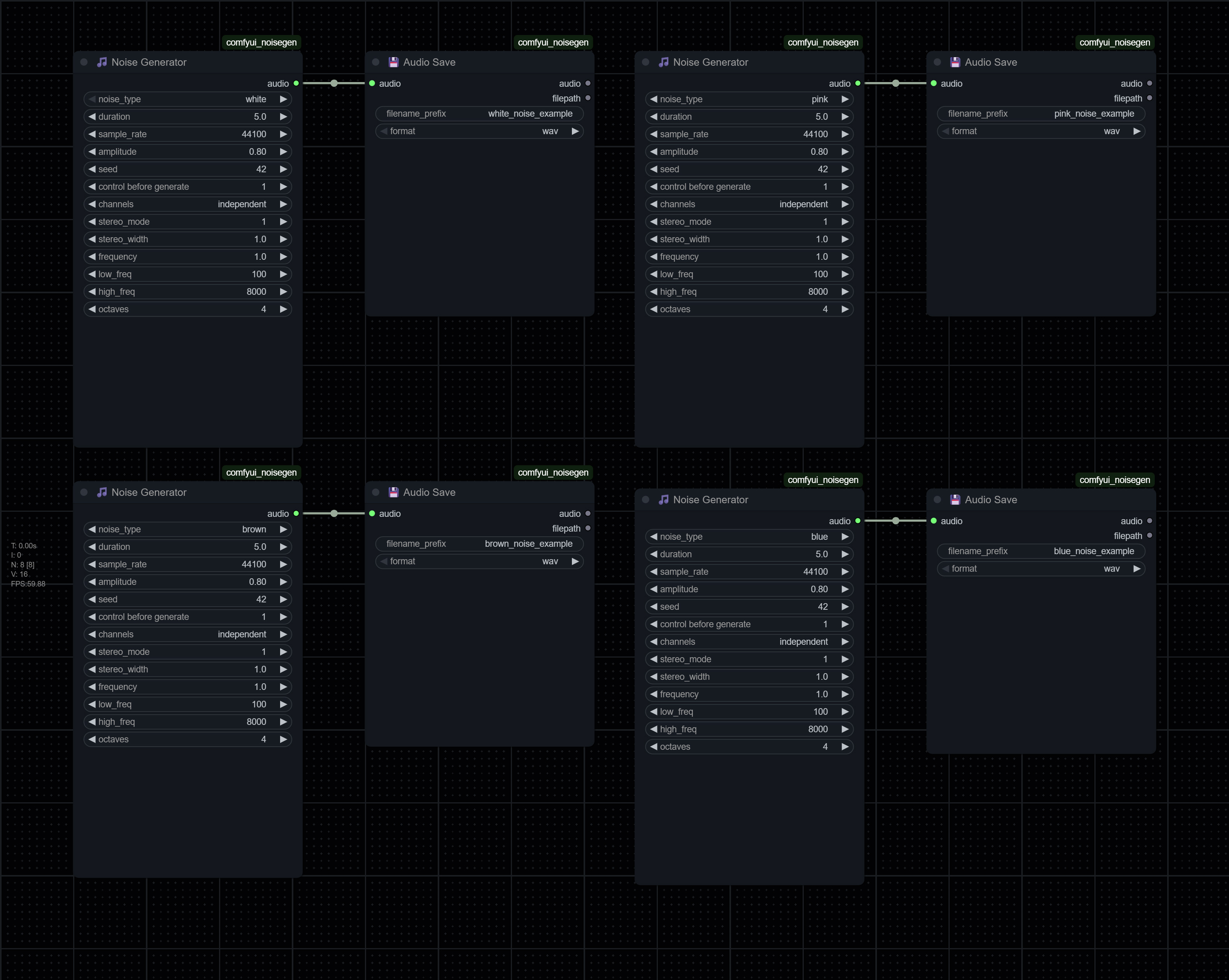The image size is (1229, 980).
Task: Open format wav dropdown on brown_noise_example Audio Save
Action: tap(479, 561)
